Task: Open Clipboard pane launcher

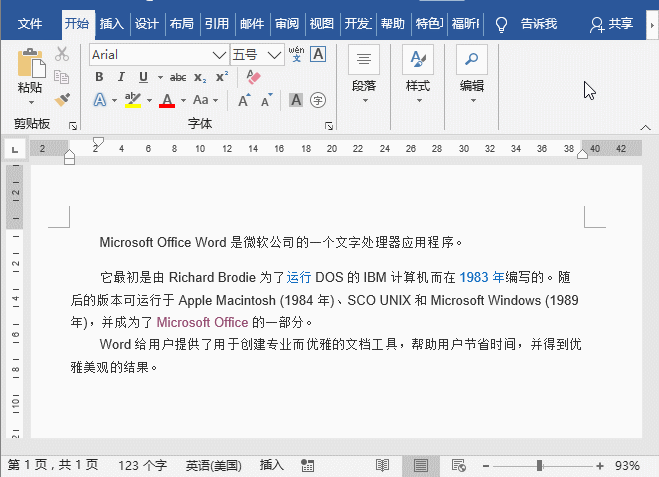Action: click(x=73, y=126)
